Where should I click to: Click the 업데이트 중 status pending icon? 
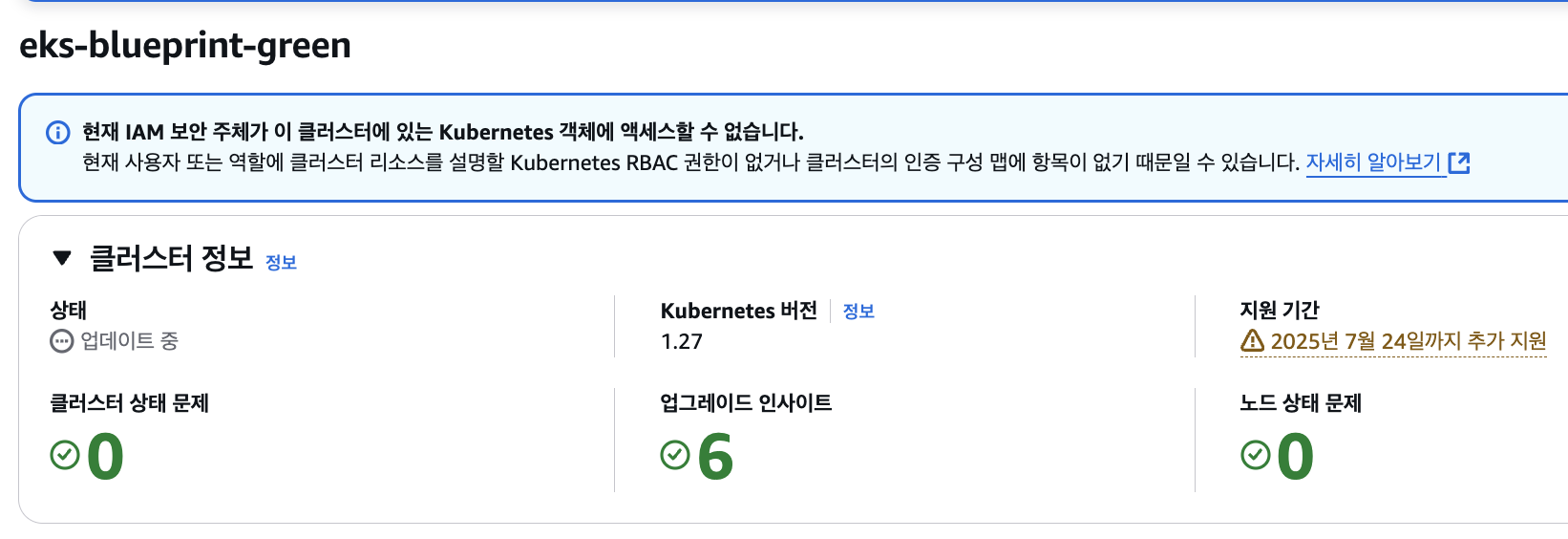(x=61, y=341)
